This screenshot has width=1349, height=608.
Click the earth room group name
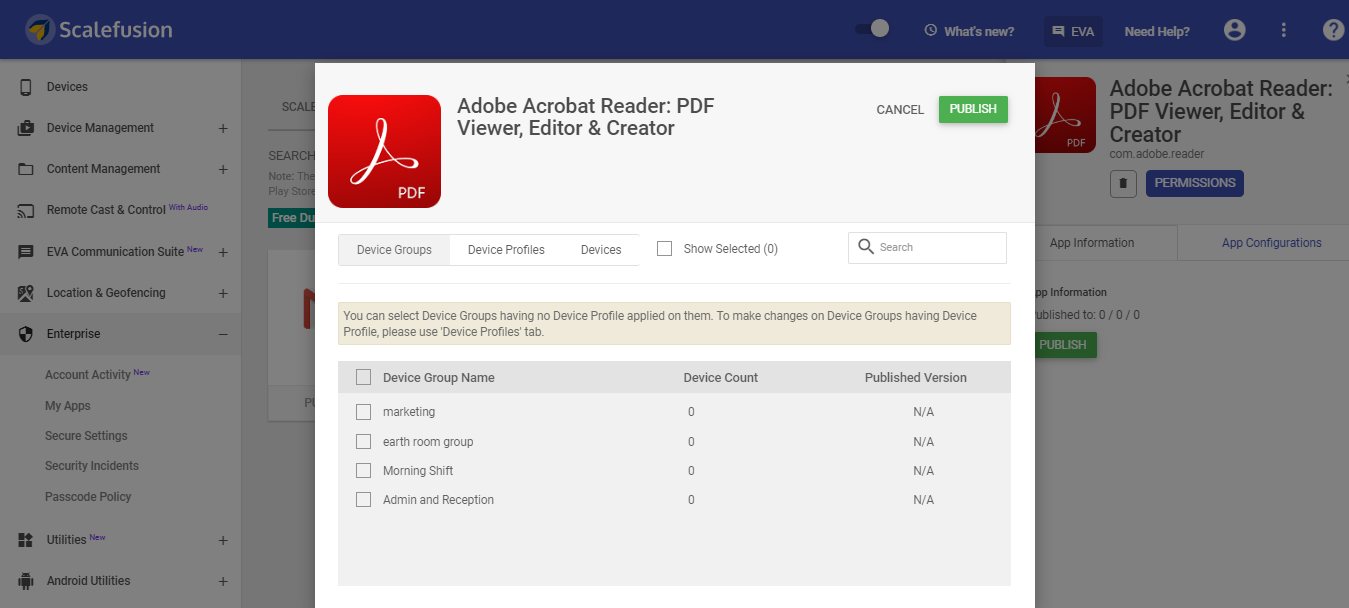tap(428, 442)
